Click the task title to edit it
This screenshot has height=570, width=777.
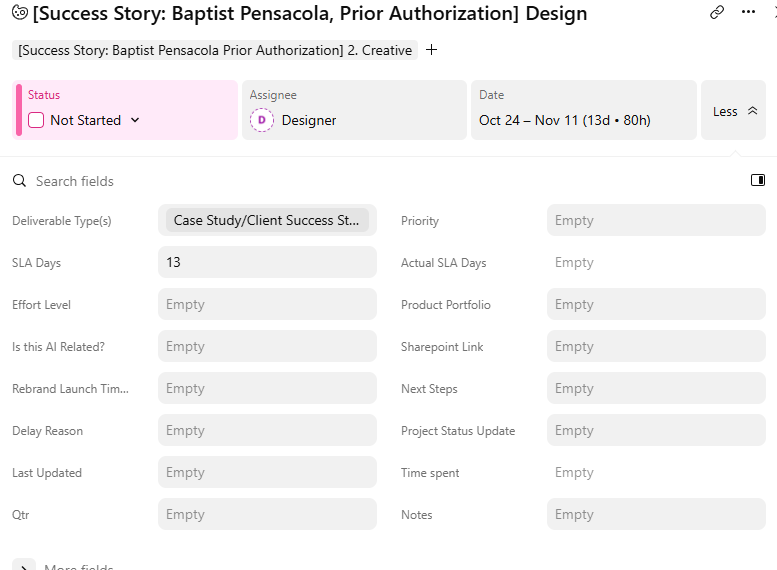310,14
